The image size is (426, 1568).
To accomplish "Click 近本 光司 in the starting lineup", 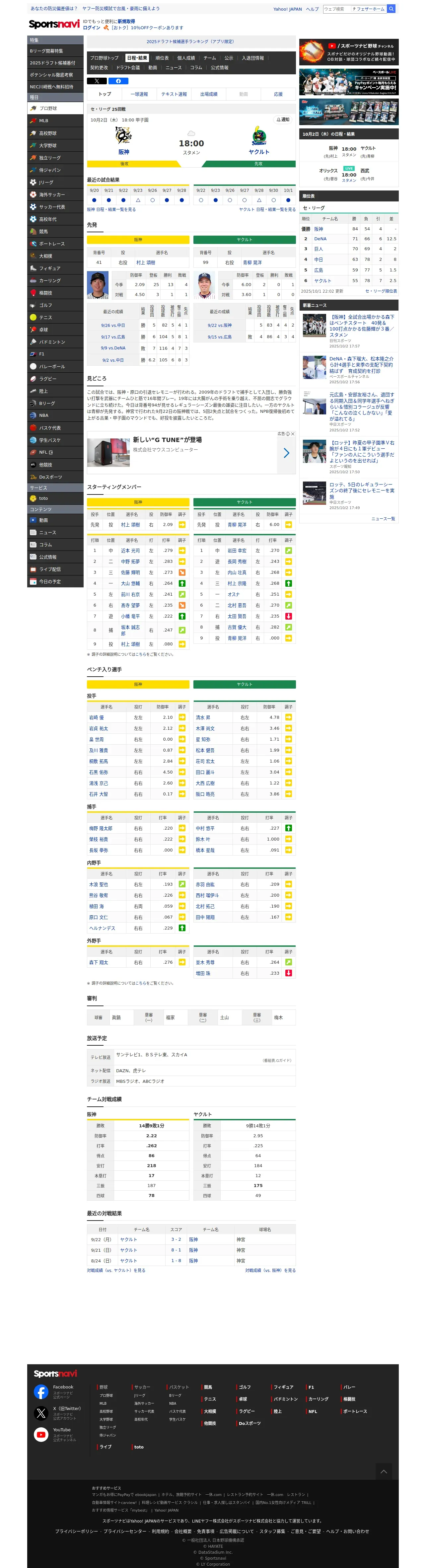I will coord(130,550).
